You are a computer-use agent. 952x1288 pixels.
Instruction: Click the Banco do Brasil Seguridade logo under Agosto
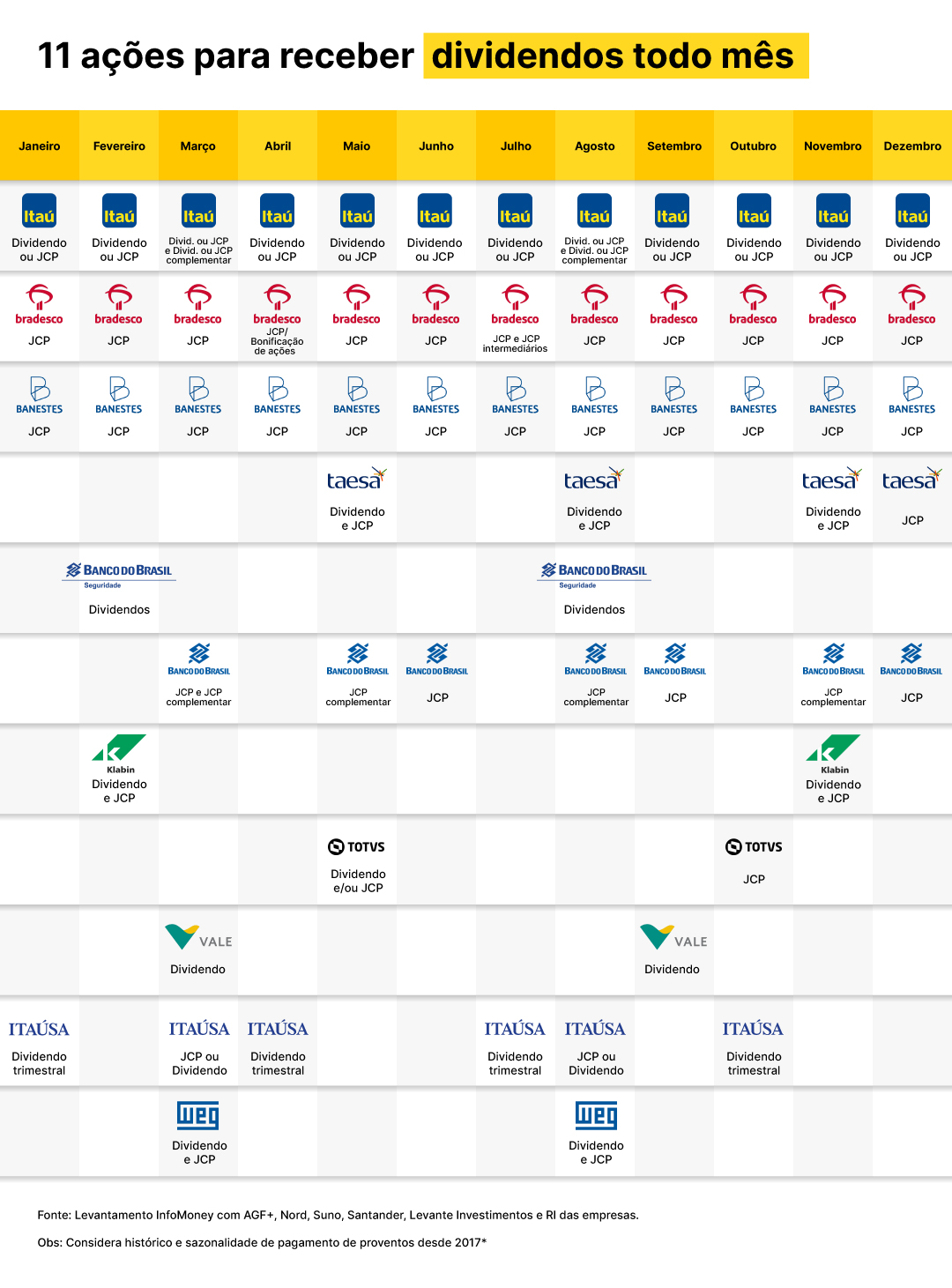click(594, 573)
